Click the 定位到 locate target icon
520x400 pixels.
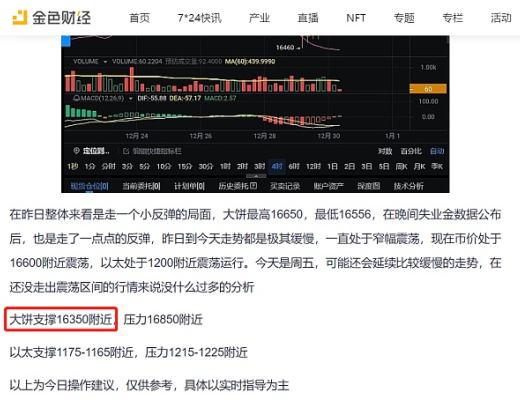coord(76,151)
